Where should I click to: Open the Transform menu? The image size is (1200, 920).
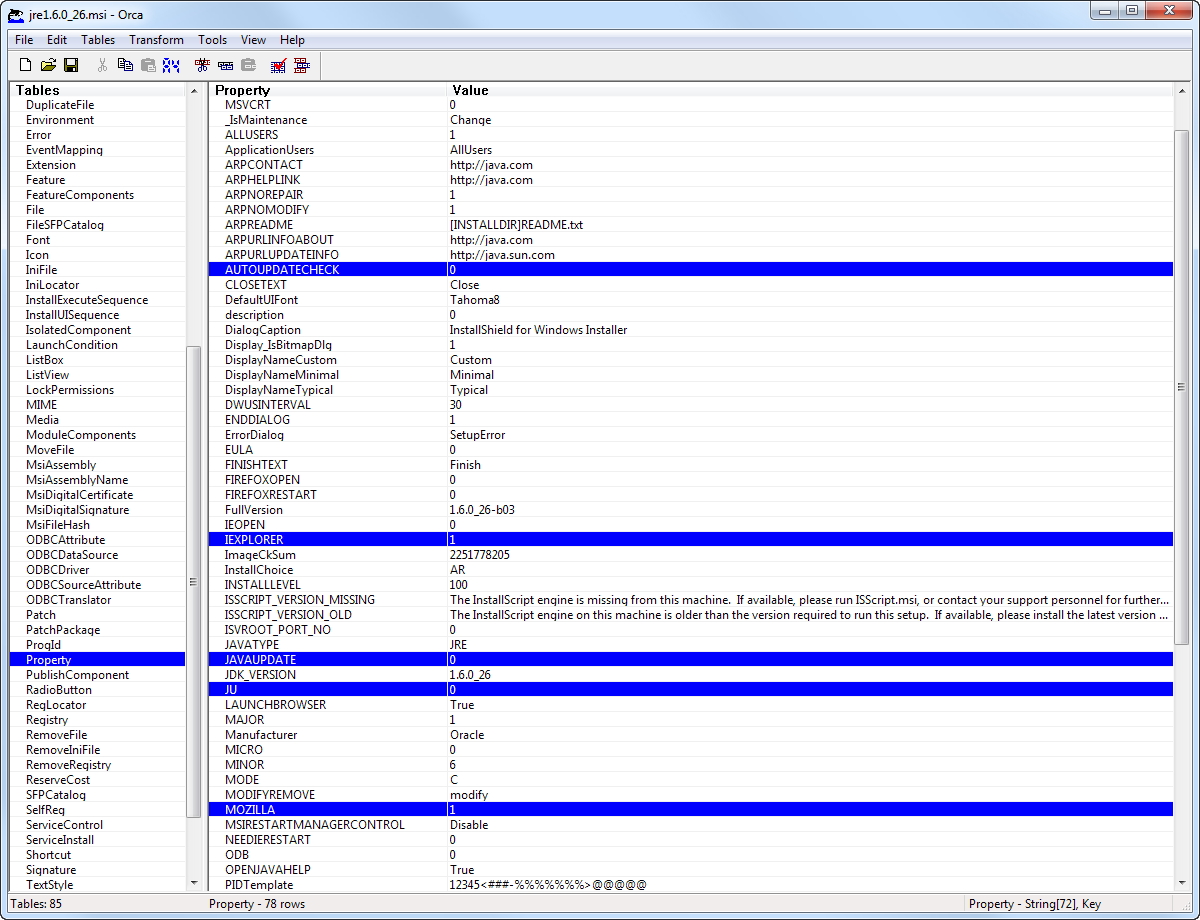tap(156, 40)
